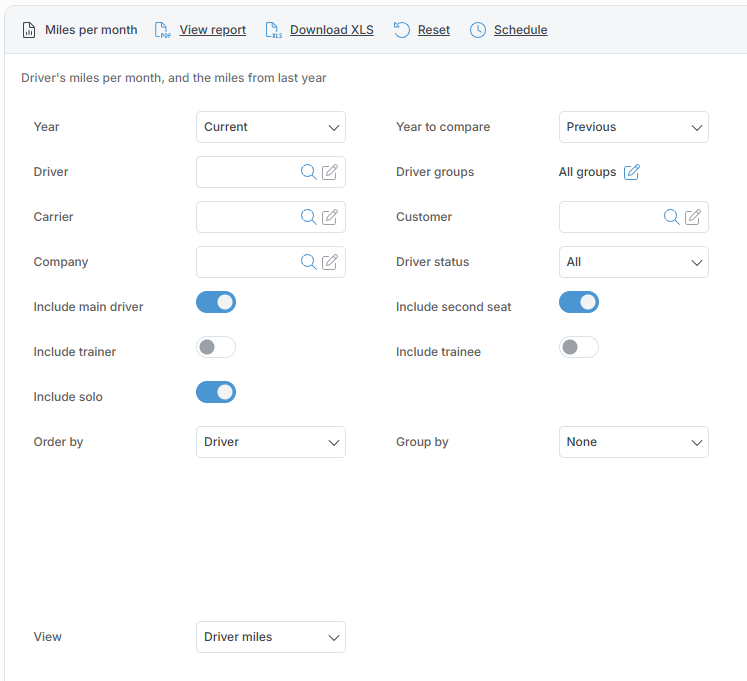Image resolution: width=747 pixels, height=681 pixels.
Task: Click the View report link
Action: point(212,30)
